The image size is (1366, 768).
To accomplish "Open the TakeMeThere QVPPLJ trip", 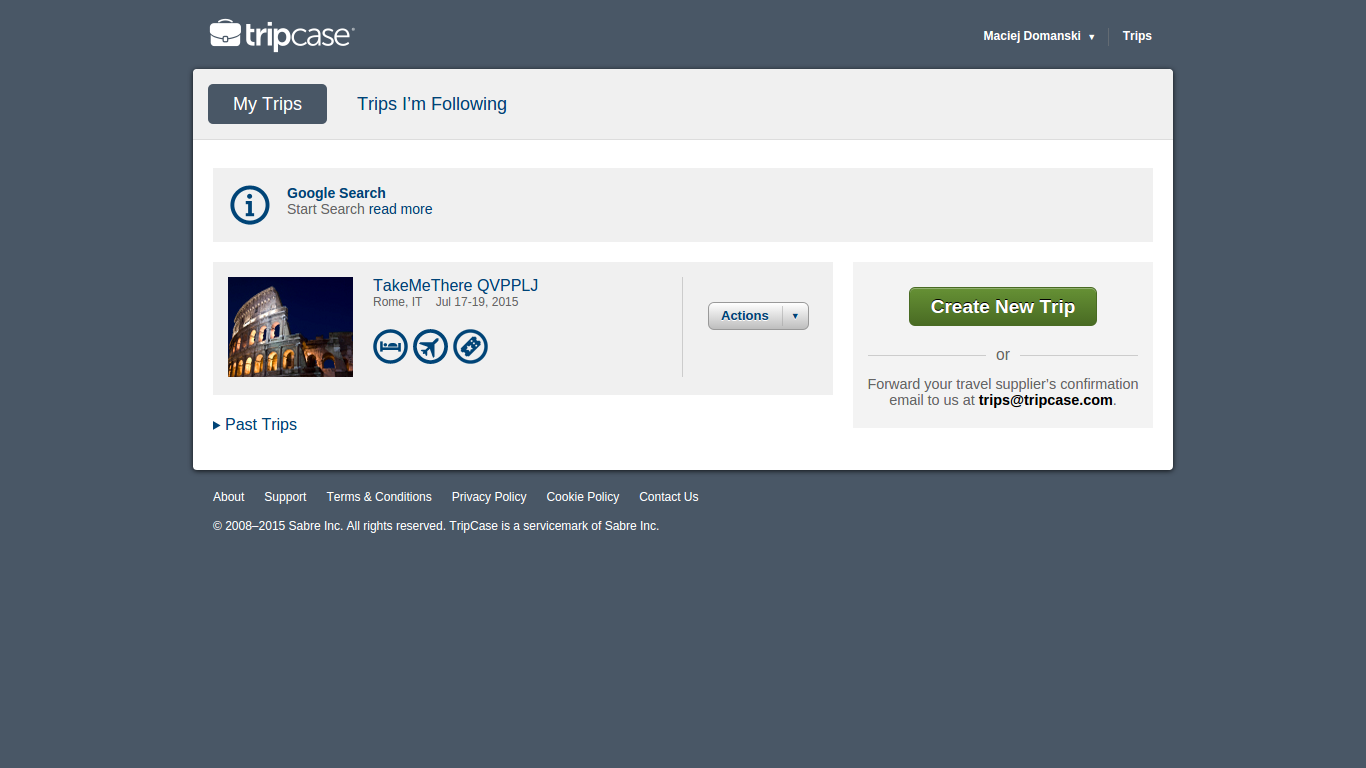I will (x=455, y=286).
